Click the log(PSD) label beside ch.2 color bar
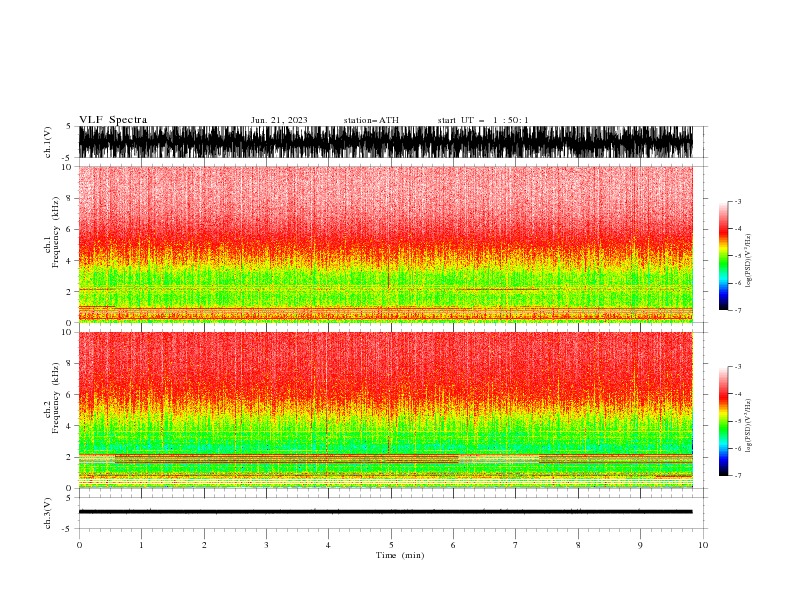The width and height of the screenshot is (792, 612). pos(749,426)
